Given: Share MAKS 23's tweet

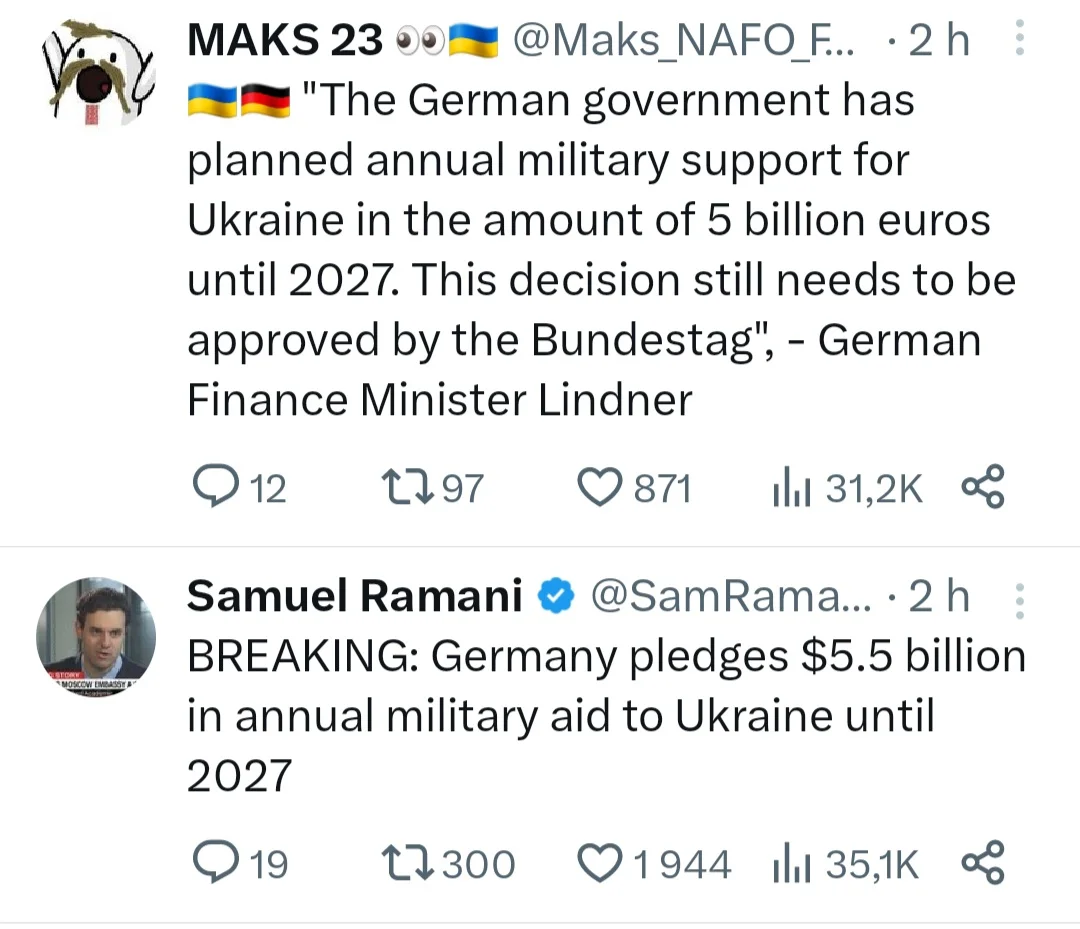Looking at the screenshot, I should 981,488.
